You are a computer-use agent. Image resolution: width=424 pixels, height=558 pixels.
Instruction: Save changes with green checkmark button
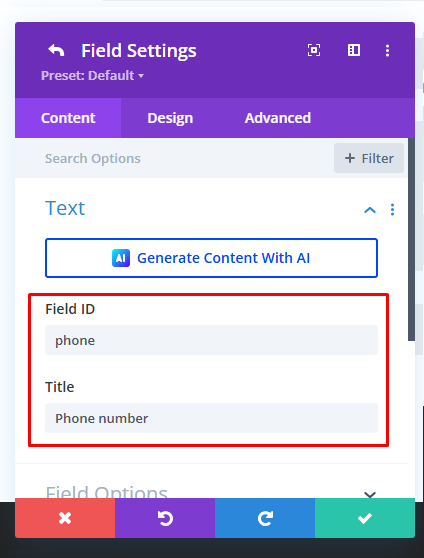pos(365,518)
